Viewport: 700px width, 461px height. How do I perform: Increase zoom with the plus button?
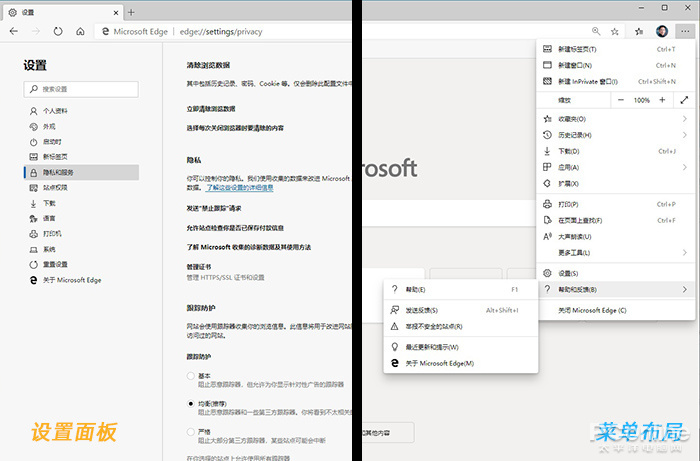662,100
